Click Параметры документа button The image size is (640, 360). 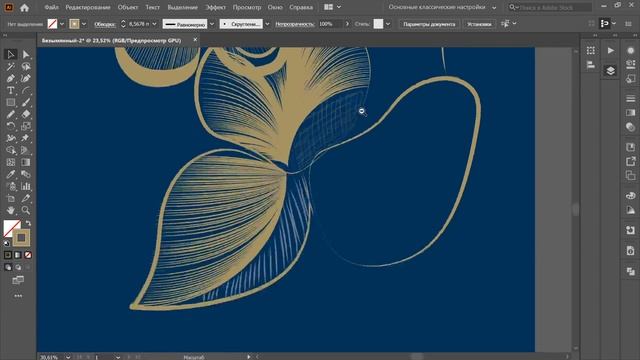click(429, 24)
